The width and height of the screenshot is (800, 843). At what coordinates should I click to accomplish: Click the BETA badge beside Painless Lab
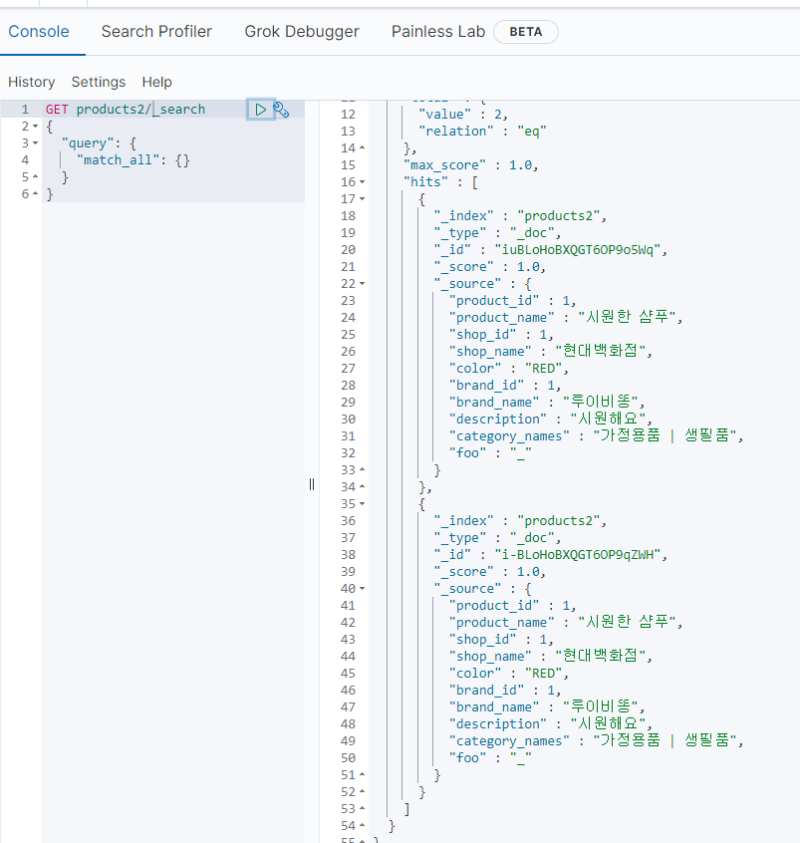click(526, 31)
